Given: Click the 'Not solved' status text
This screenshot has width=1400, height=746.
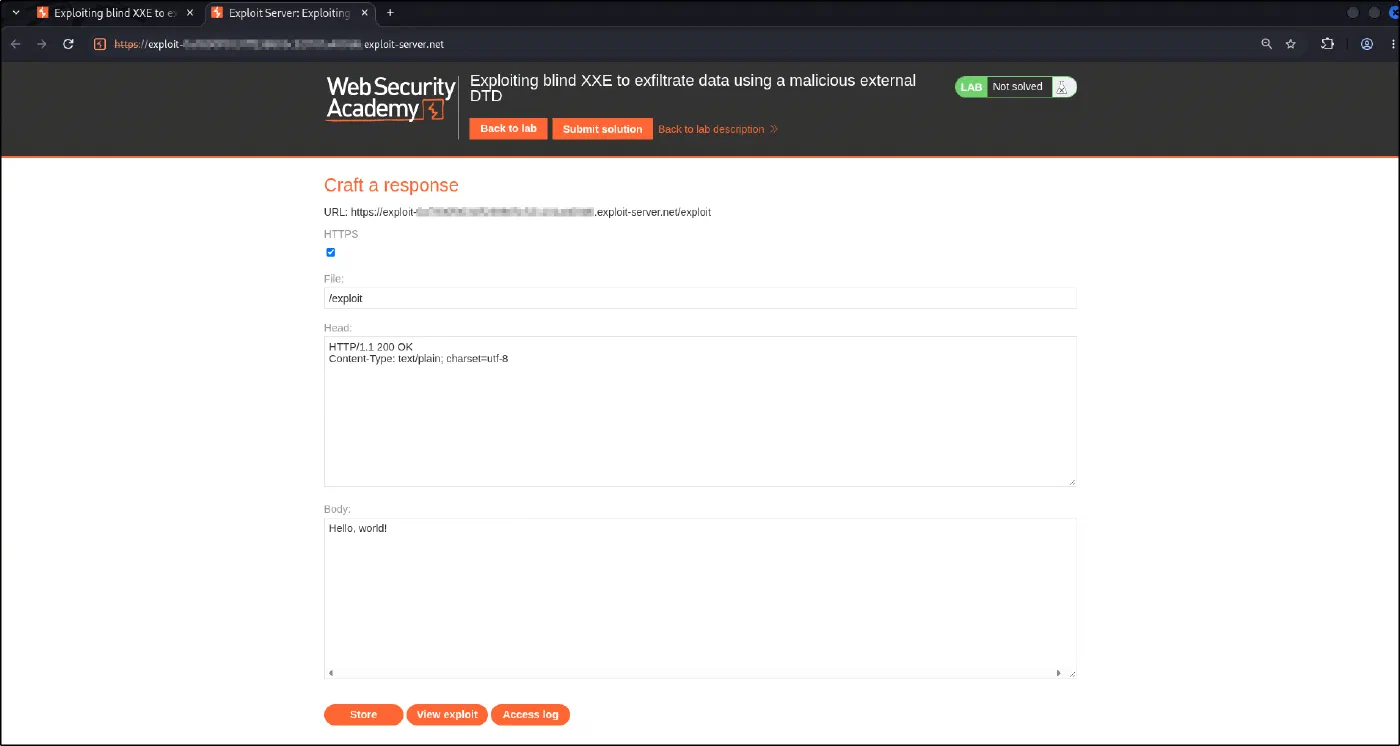Looking at the screenshot, I should tap(1017, 87).
